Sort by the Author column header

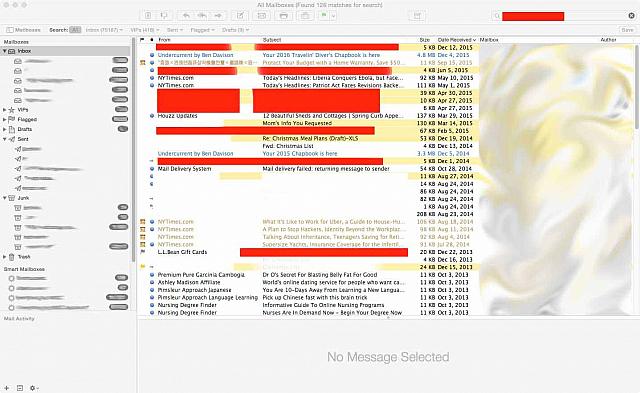click(608, 40)
